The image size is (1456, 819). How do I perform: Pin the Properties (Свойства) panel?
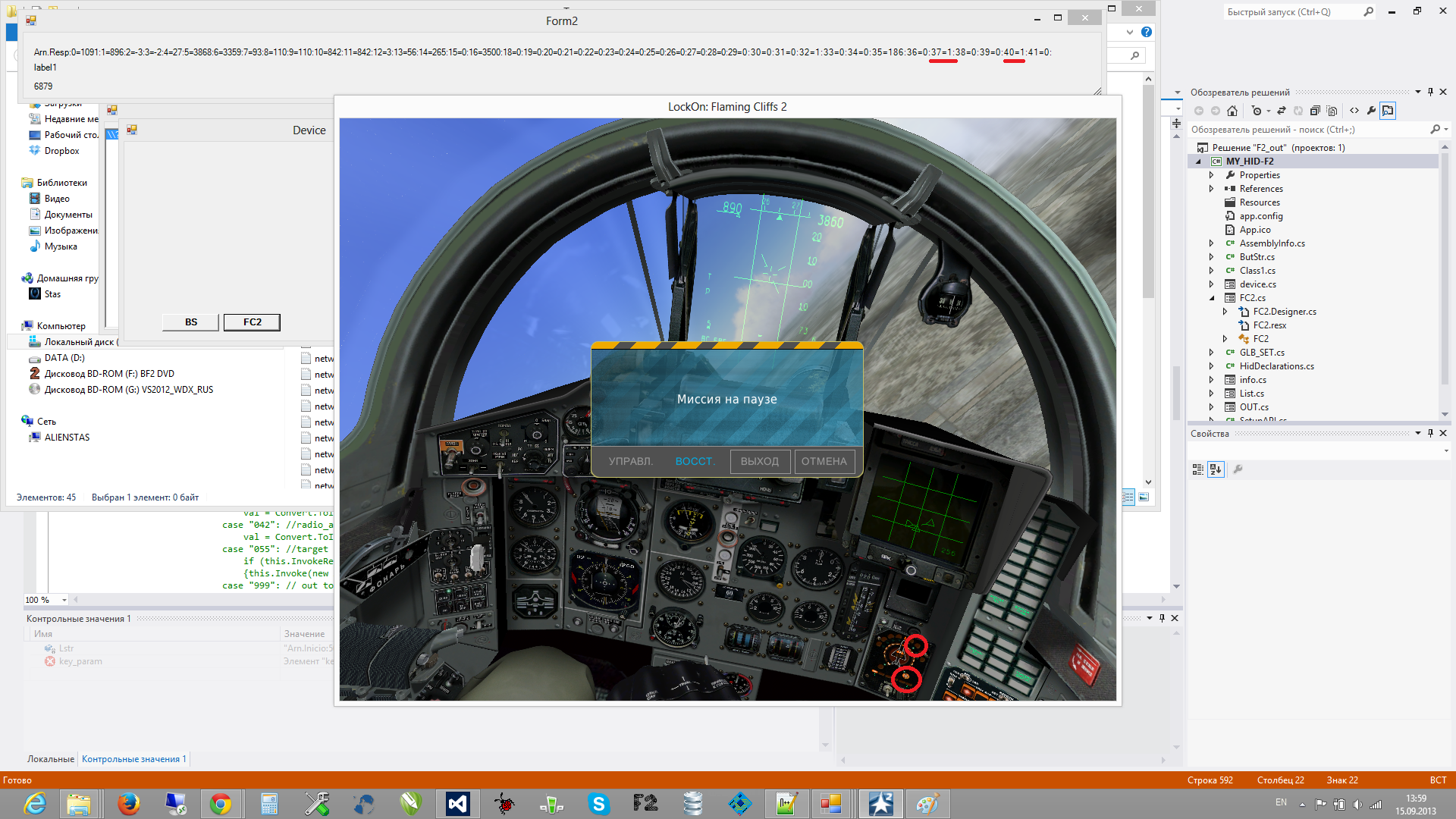(1431, 433)
